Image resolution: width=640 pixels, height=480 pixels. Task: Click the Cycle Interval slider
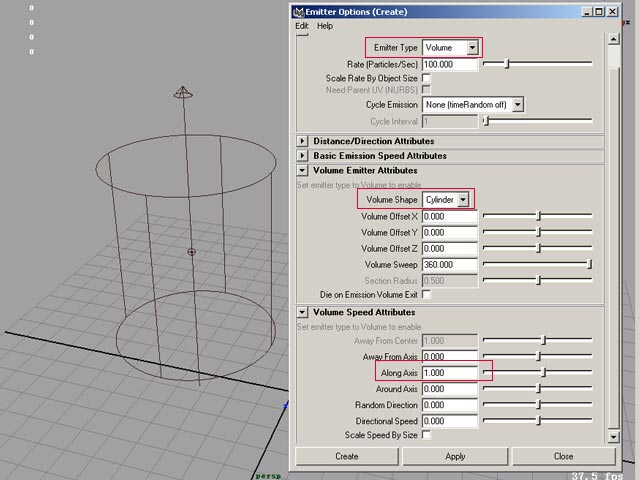[x=537, y=120]
